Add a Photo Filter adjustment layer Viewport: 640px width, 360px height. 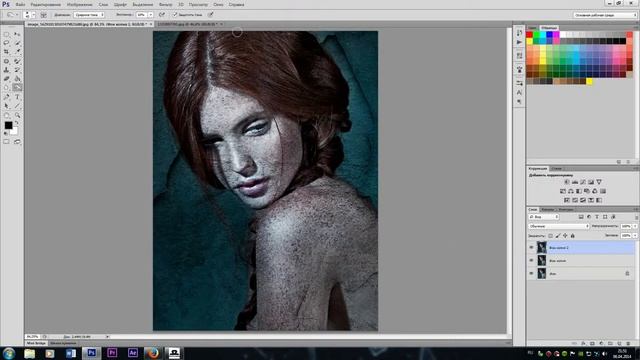(587, 191)
